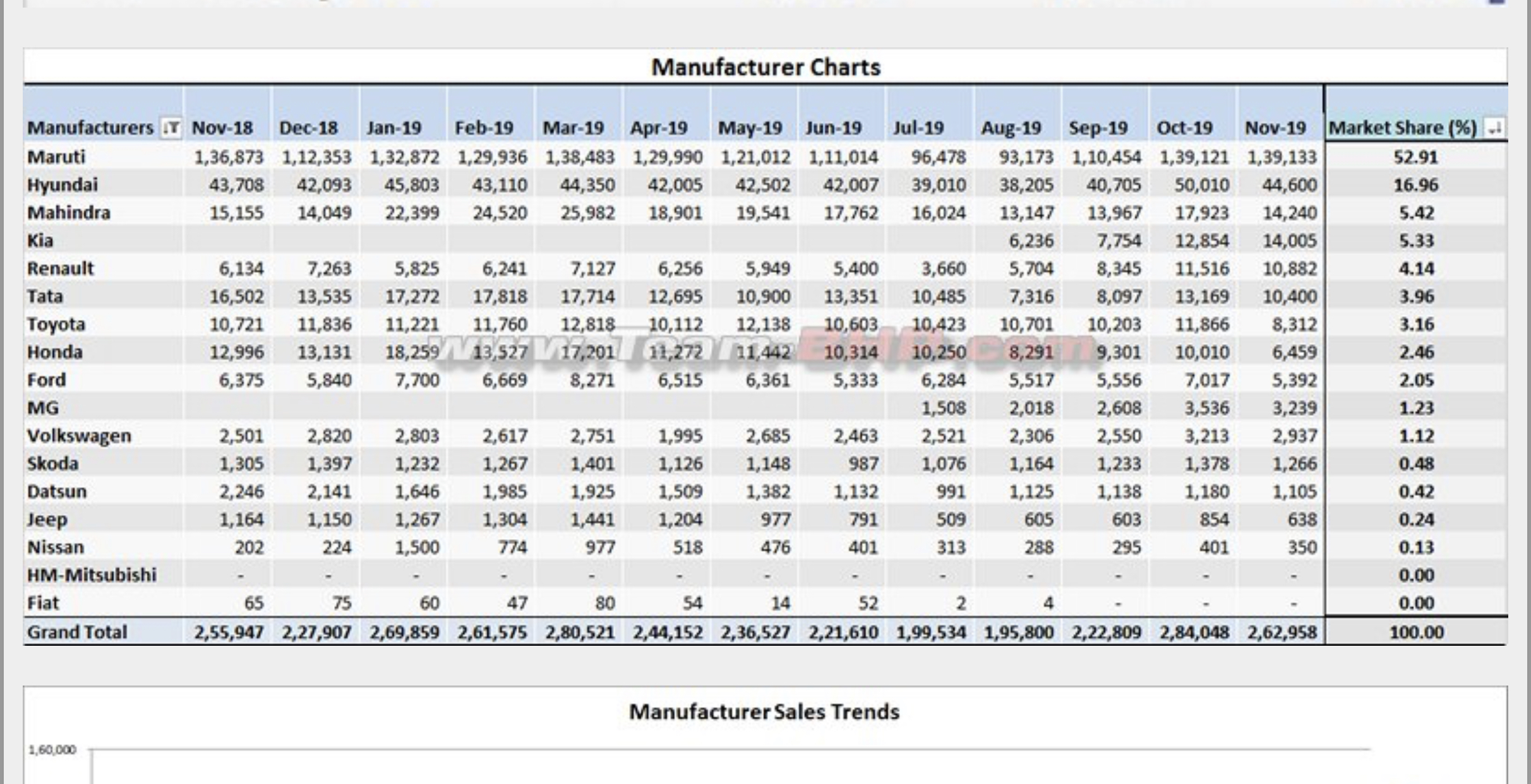This screenshot has width=1531, height=784.
Task: Select Nissan Jan-19 value 1,500
Action: click(417, 547)
